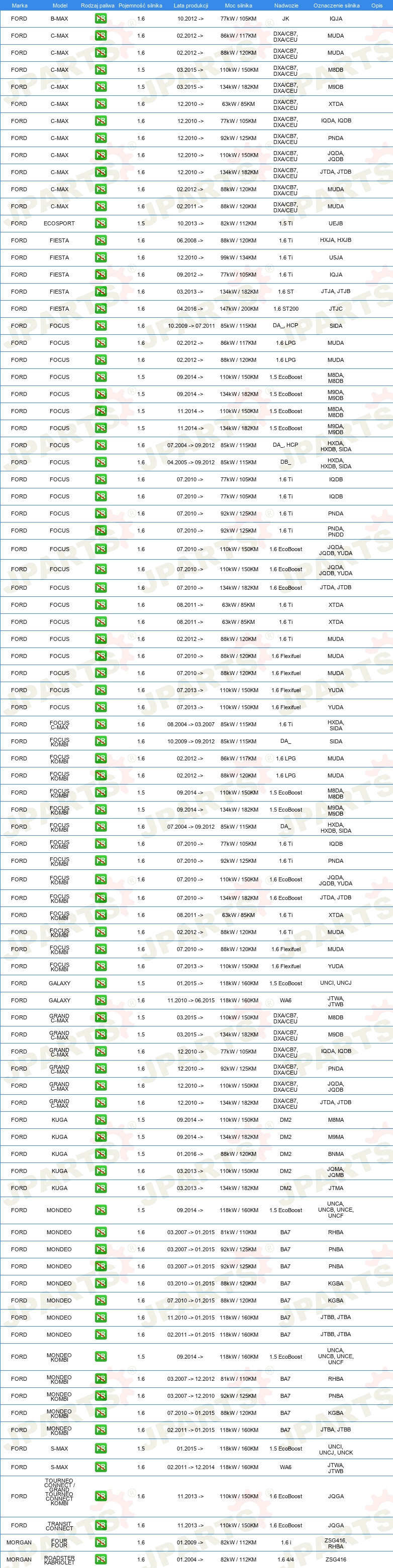This screenshot has height=1568, width=393.
Task: Click the fuel icon in the Fiesta JTJA, JTJB row
Action: click(x=101, y=292)
